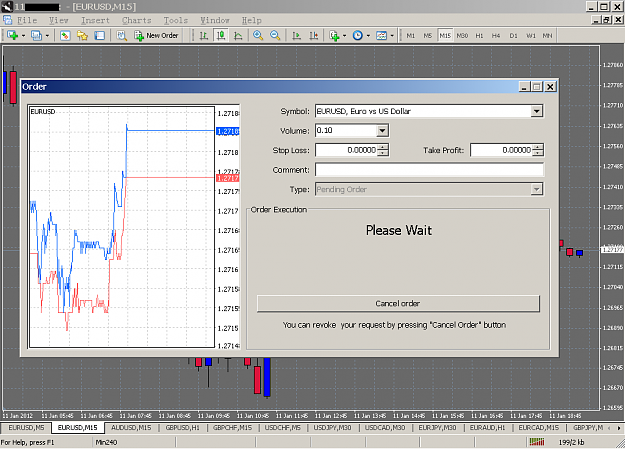Switch to the GBPUSD,H1 chart tab
The height and width of the screenshot is (449, 625).
(x=183, y=428)
